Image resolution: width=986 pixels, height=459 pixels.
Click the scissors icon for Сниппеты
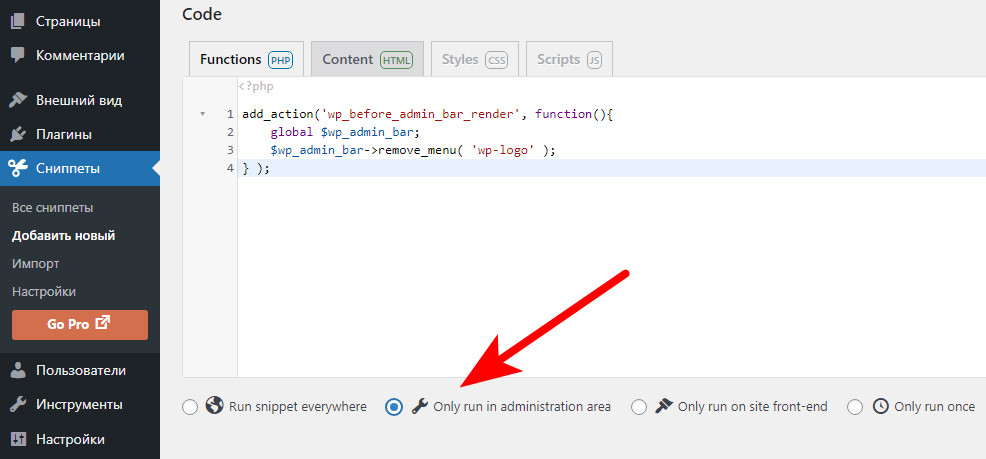coord(18,169)
